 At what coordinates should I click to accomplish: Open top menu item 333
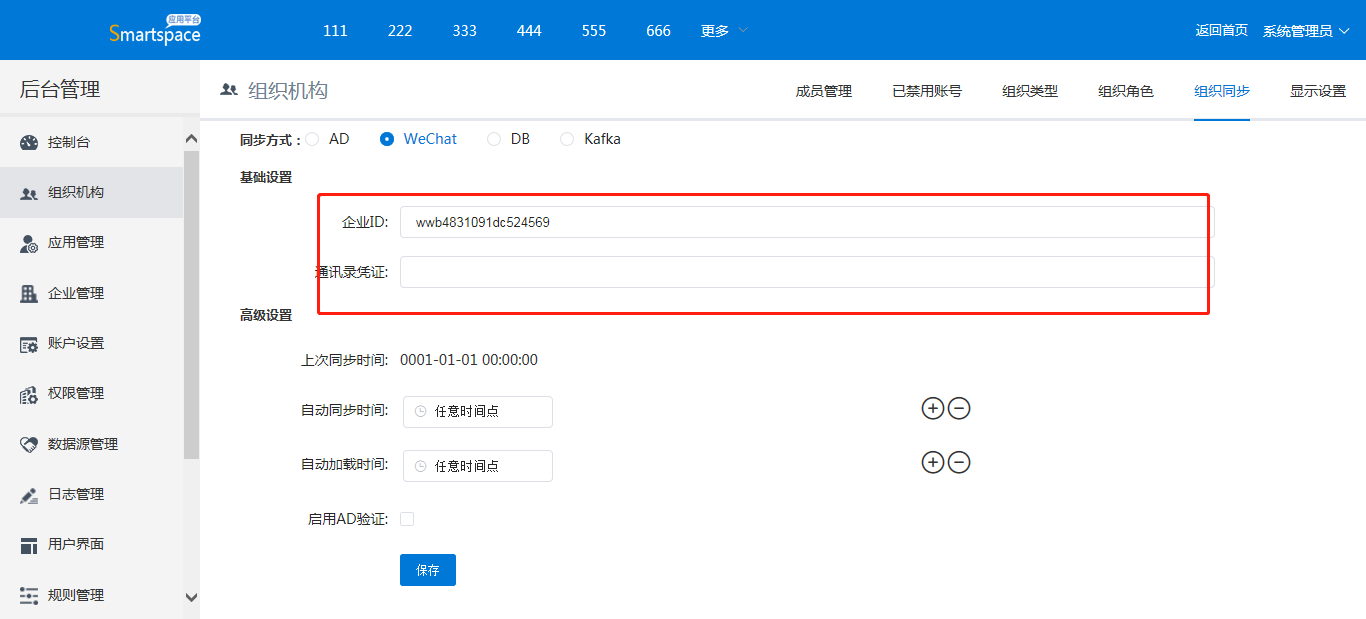(465, 31)
